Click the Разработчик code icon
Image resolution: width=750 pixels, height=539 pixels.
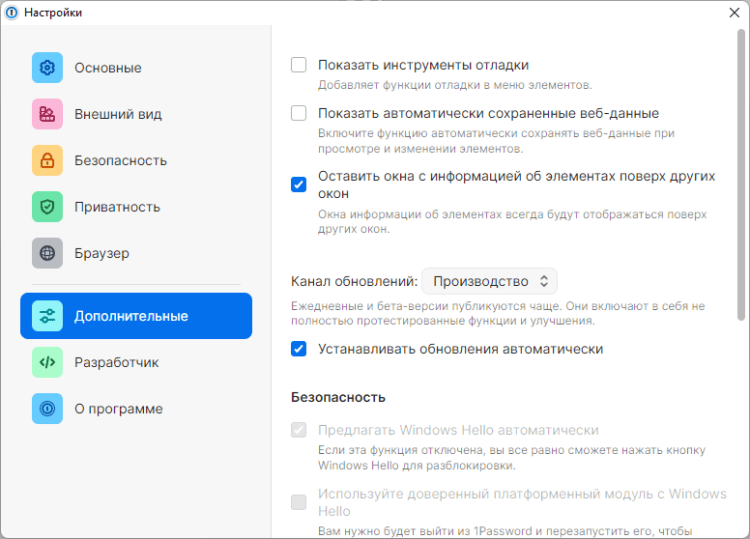point(47,362)
